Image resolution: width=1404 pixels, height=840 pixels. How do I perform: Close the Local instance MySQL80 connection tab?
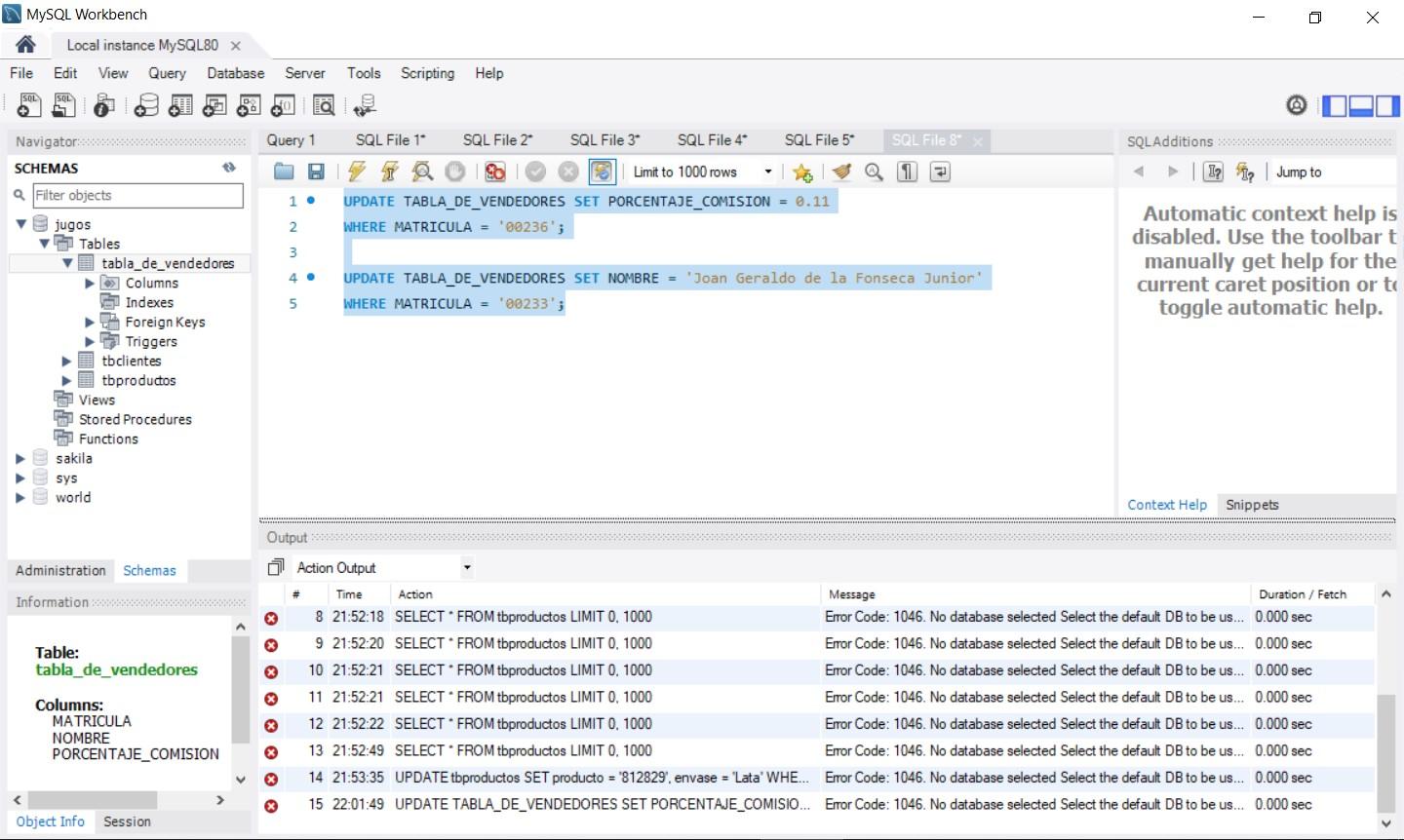point(236,46)
